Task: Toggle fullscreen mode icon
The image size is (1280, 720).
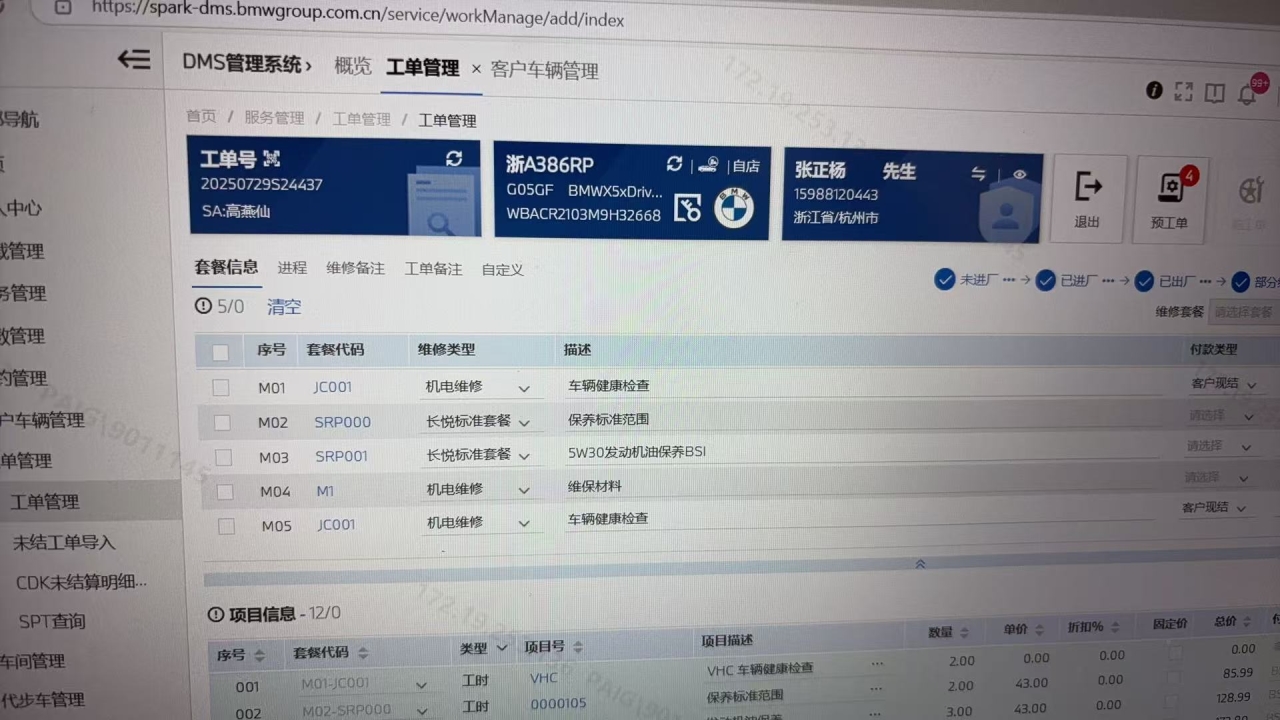Action: (1184, 92)
